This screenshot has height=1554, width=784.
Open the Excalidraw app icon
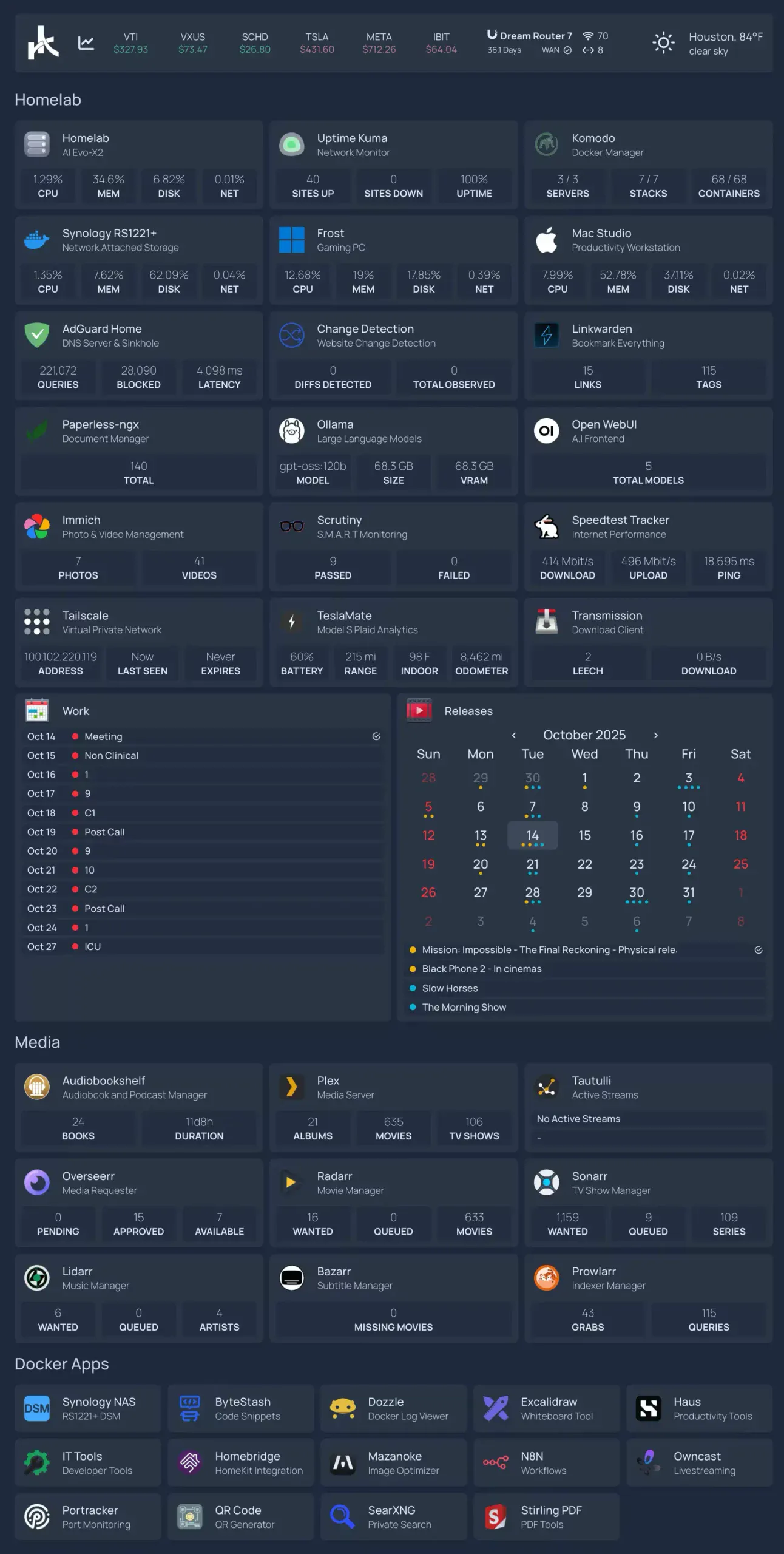[495, 1408]
